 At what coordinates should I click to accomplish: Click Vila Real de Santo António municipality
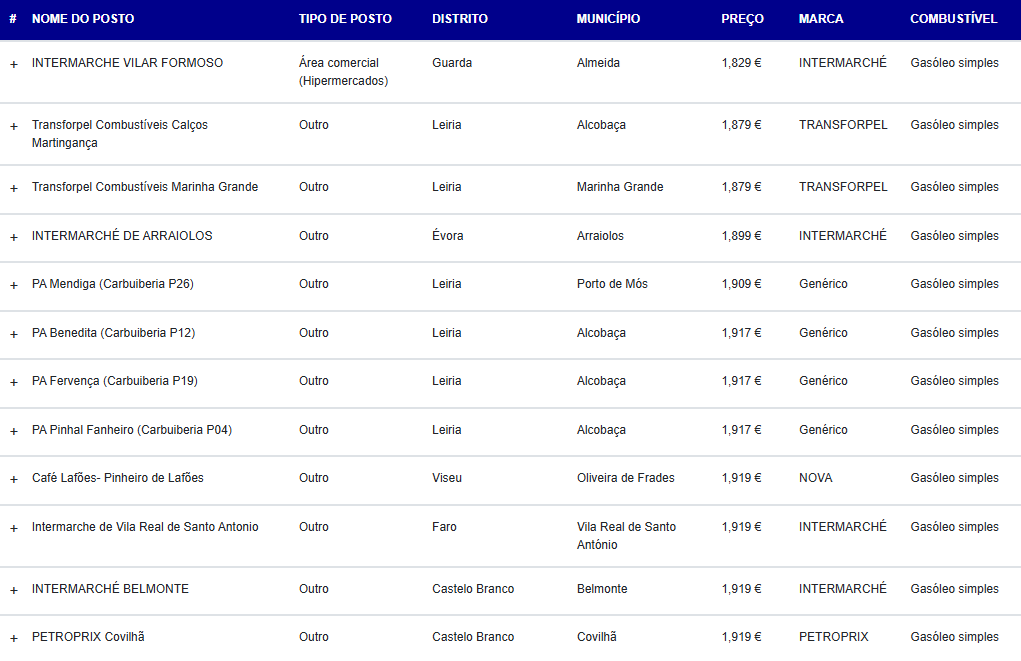(626, 535)
